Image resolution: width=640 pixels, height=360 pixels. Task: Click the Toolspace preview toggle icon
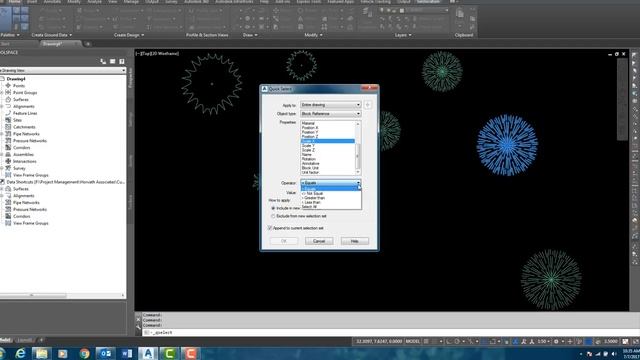tap(103, 61)
